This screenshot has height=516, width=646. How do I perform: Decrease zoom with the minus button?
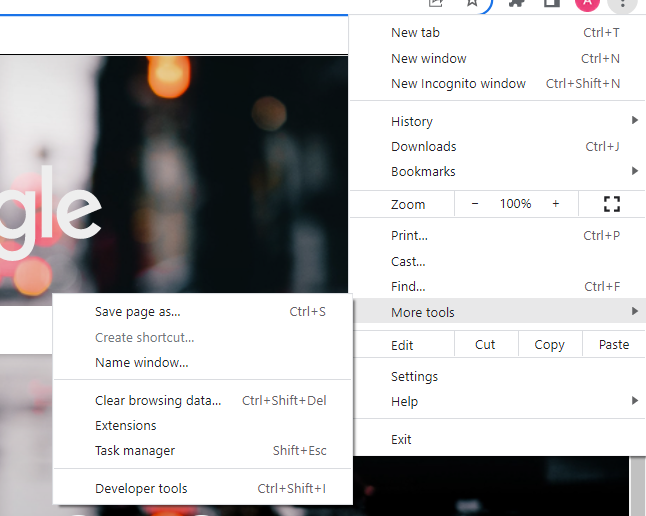(x=475, y=204)
